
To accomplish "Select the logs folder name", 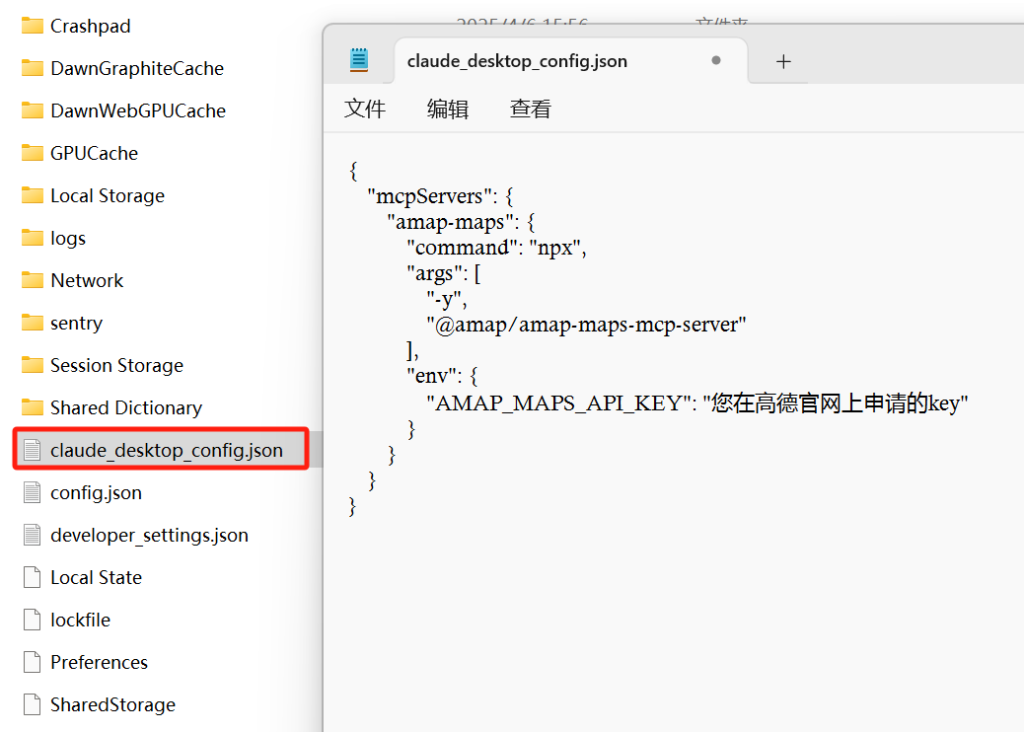I will (x=68, y=238).
